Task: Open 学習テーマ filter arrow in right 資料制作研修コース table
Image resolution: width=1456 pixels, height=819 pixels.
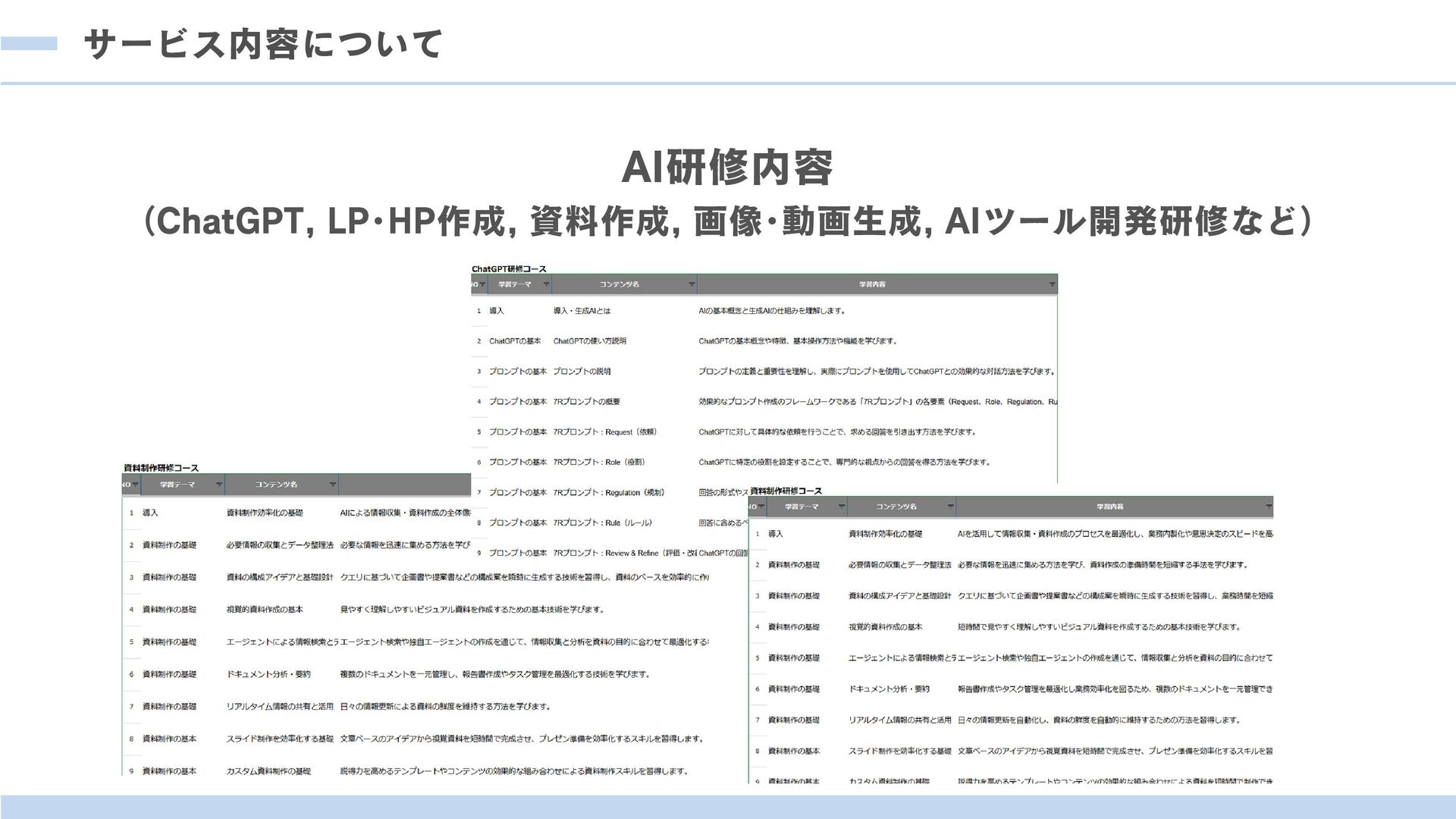Action: (841, 507)
